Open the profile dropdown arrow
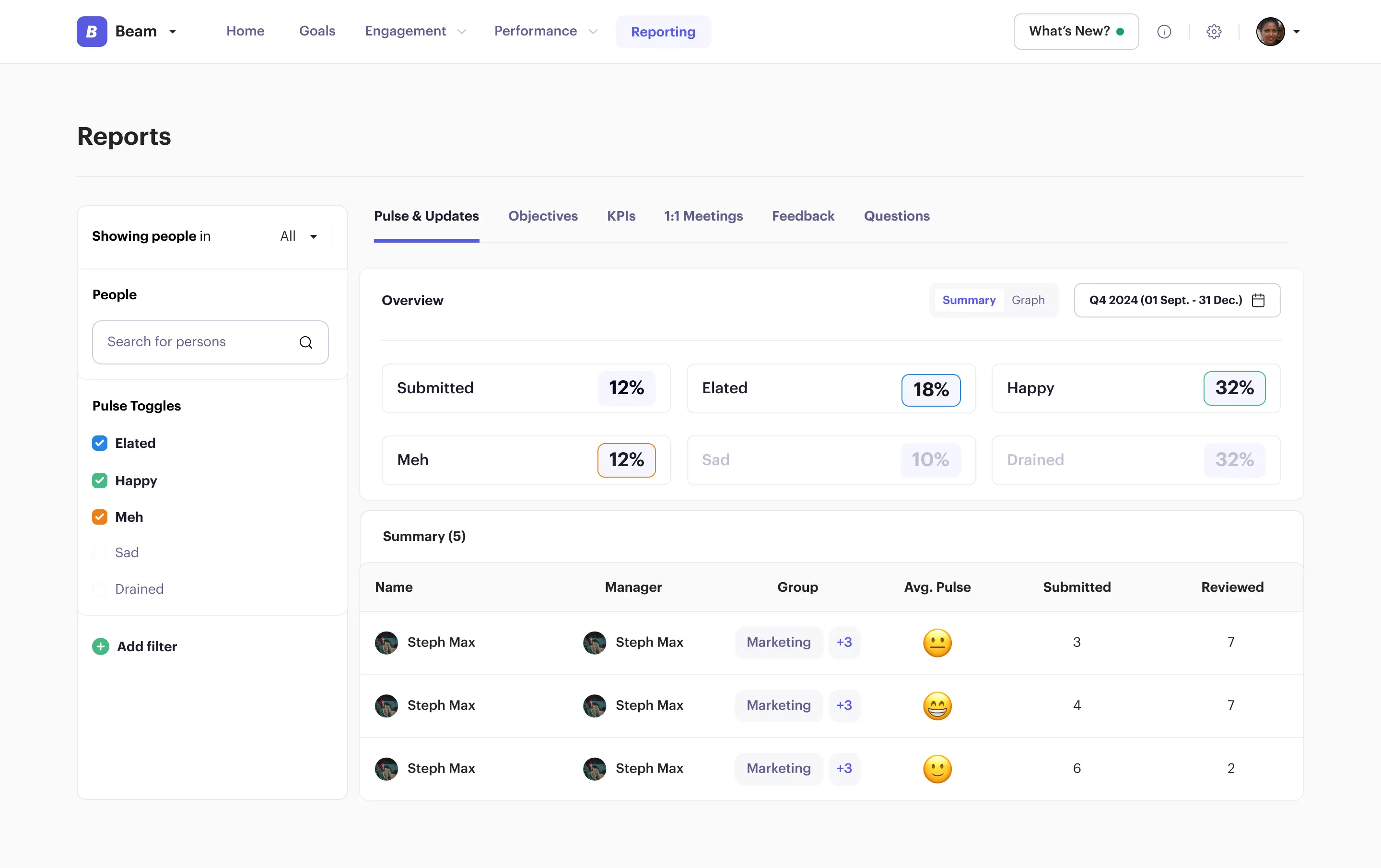Viewport: 1381px width, 868px height. tap(1296, 32)
